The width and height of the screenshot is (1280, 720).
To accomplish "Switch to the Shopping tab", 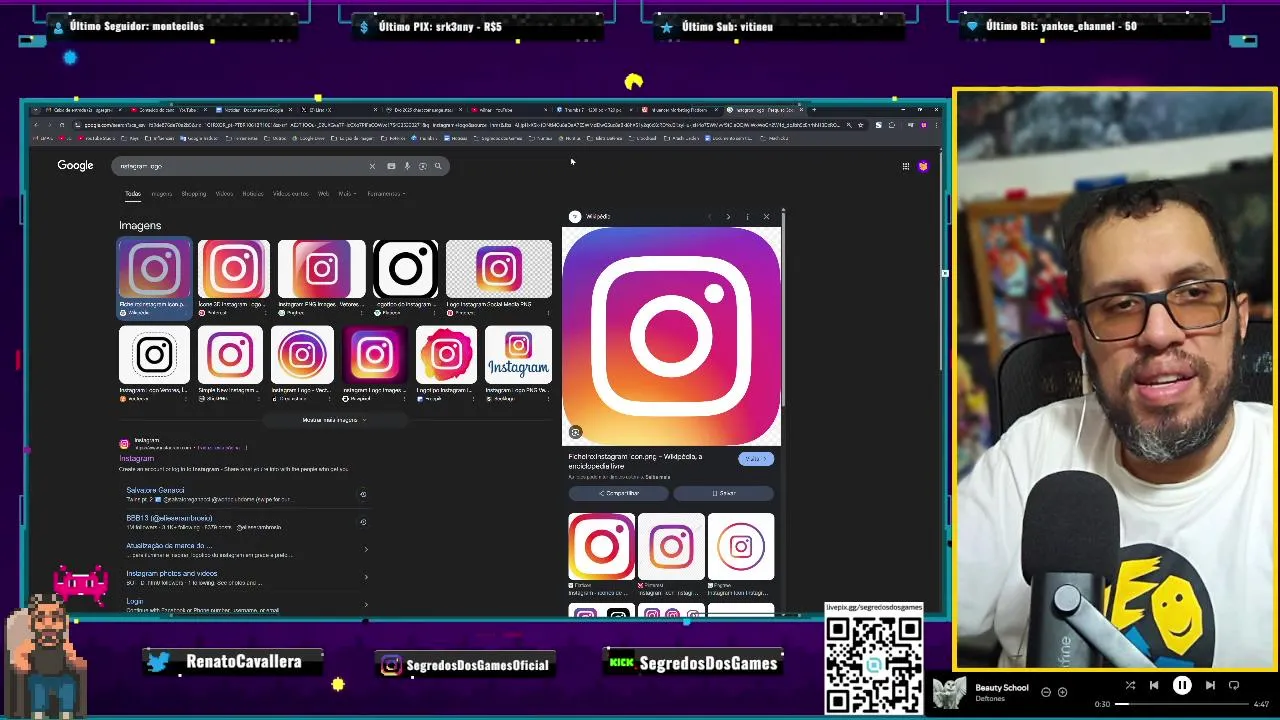I will (x=193, y=194).
